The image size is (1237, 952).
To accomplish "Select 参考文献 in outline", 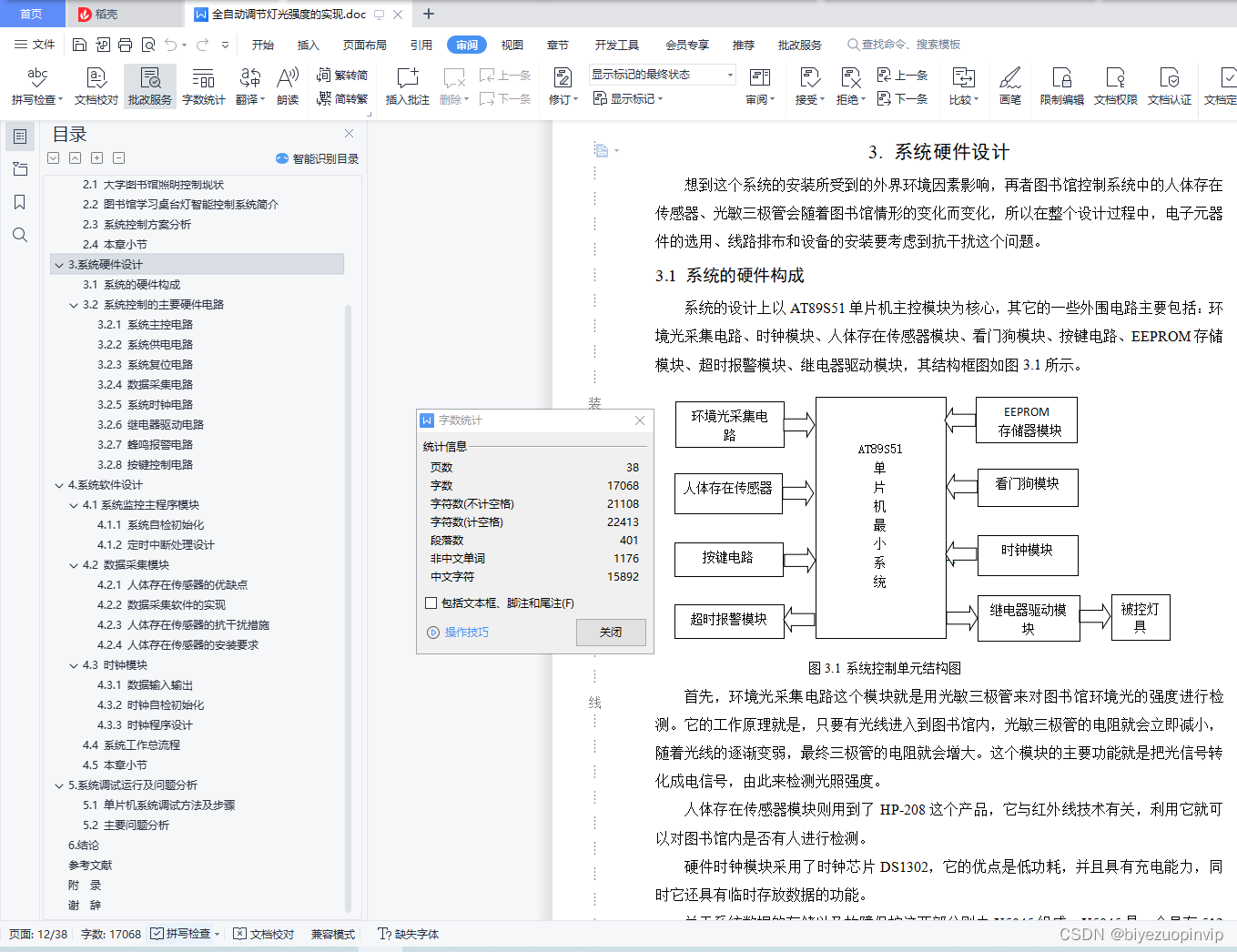I will (x=90, y=866).
